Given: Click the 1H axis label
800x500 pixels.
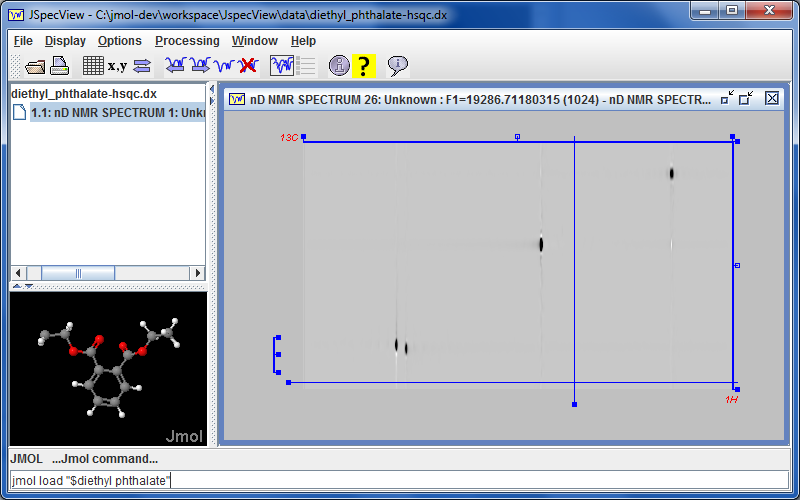Looking at the screenshot, I should (732, 400).
